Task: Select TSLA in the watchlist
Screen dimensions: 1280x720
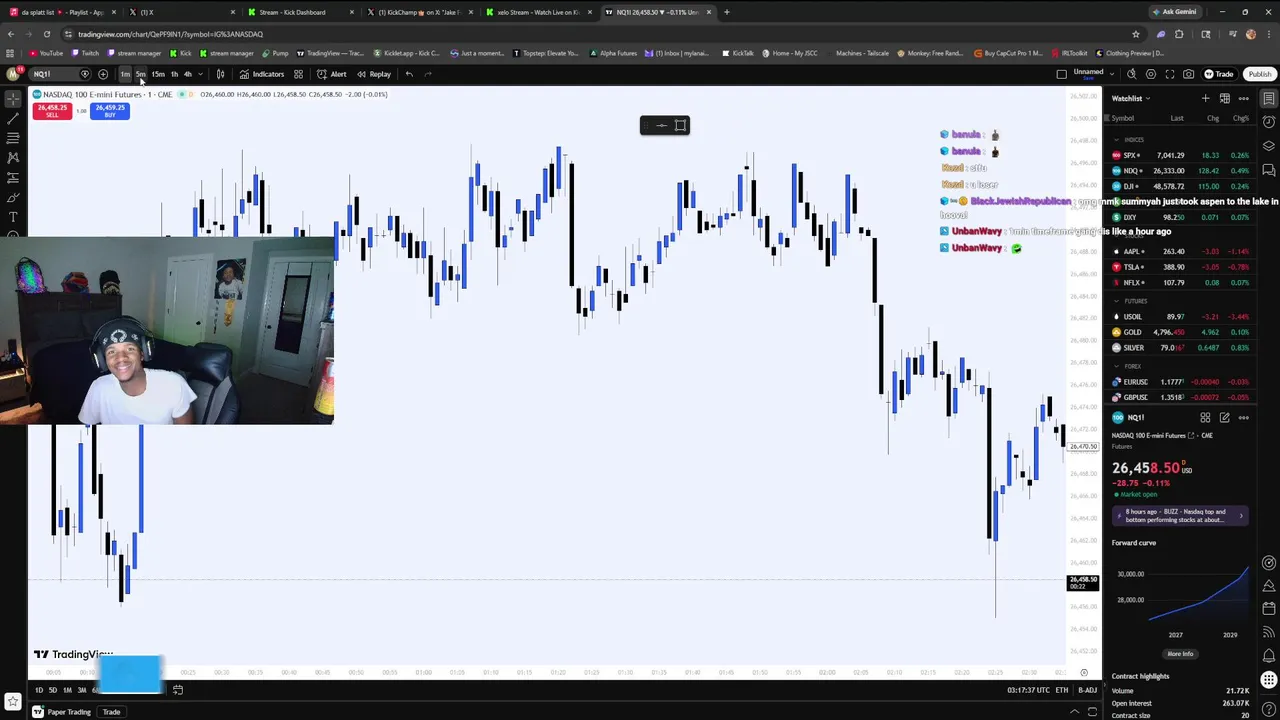Action: [1181, 267]
